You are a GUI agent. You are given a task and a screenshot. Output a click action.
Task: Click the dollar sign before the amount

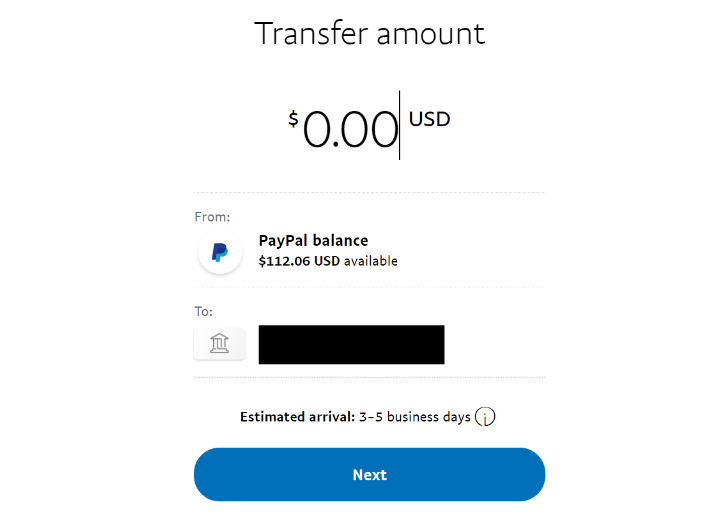point(293,120)
